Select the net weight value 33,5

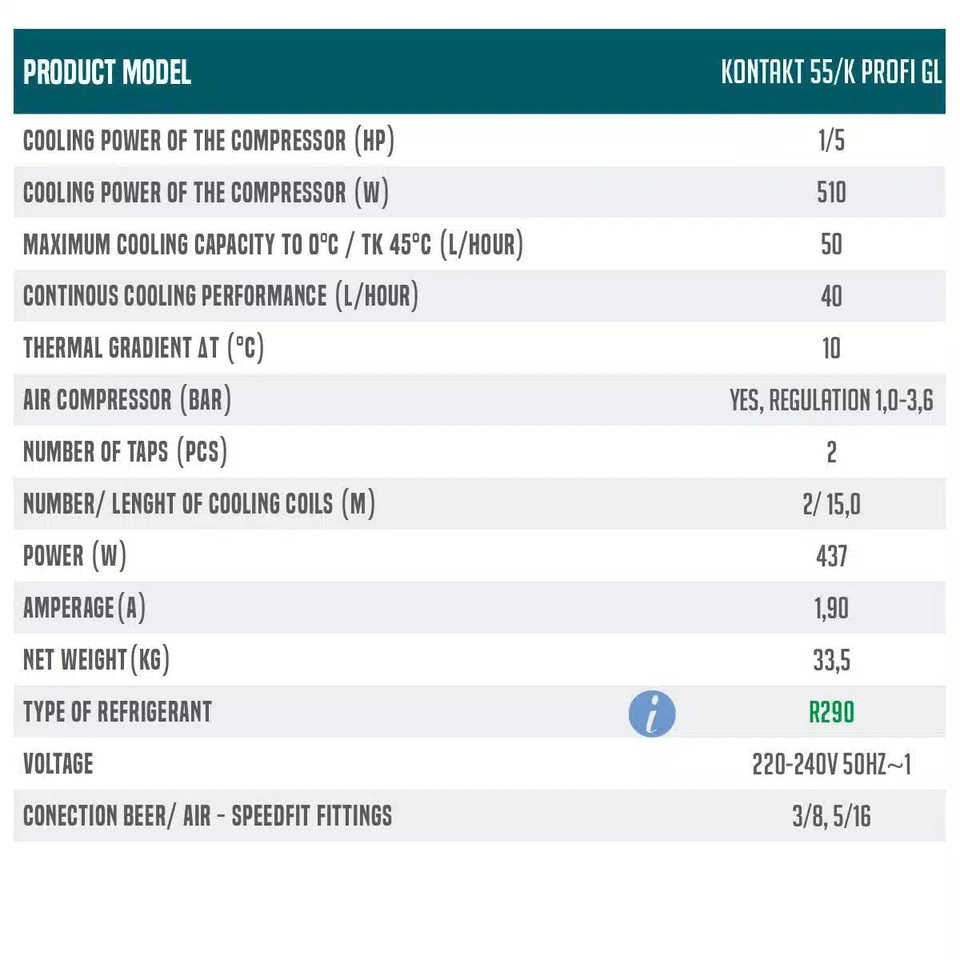tap(831, 661)
